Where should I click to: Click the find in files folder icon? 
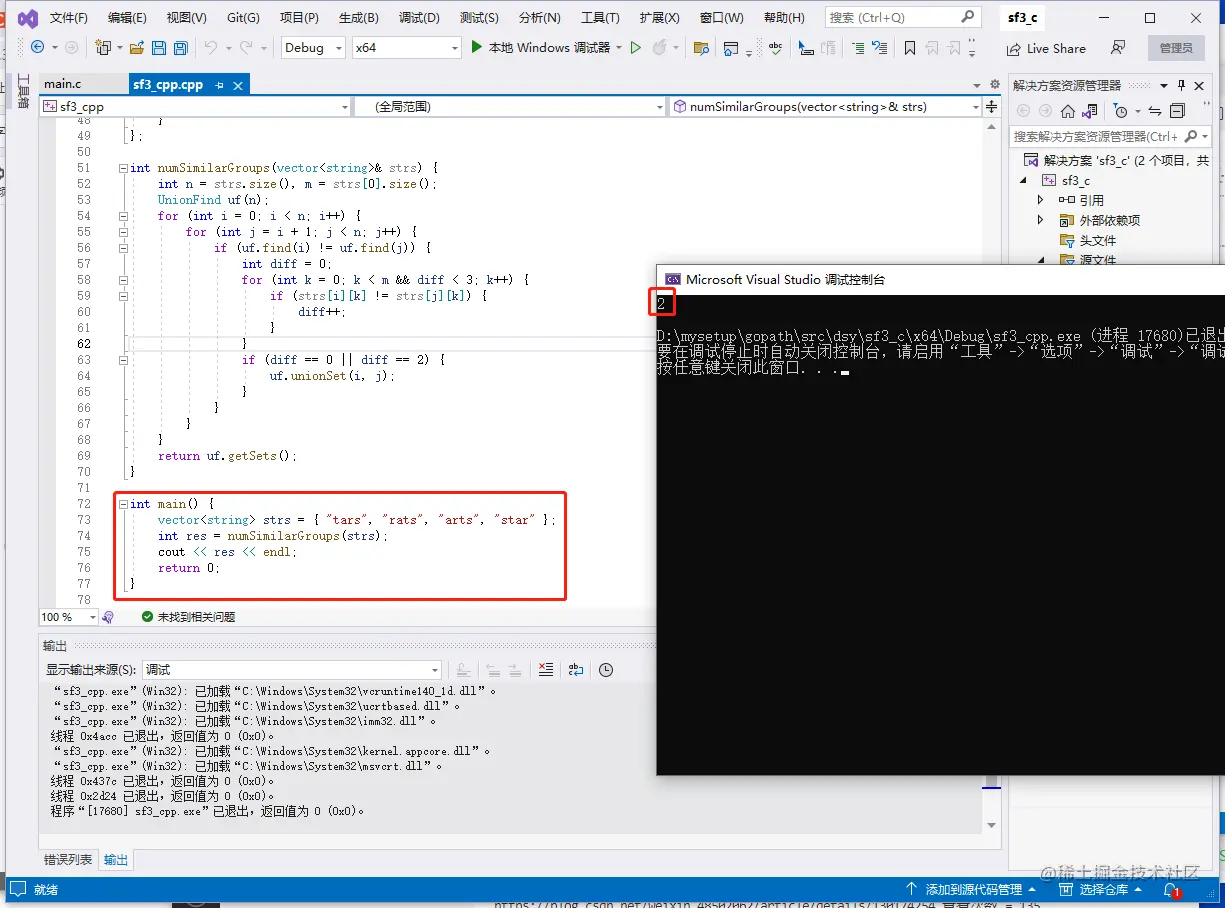[701, 48]
